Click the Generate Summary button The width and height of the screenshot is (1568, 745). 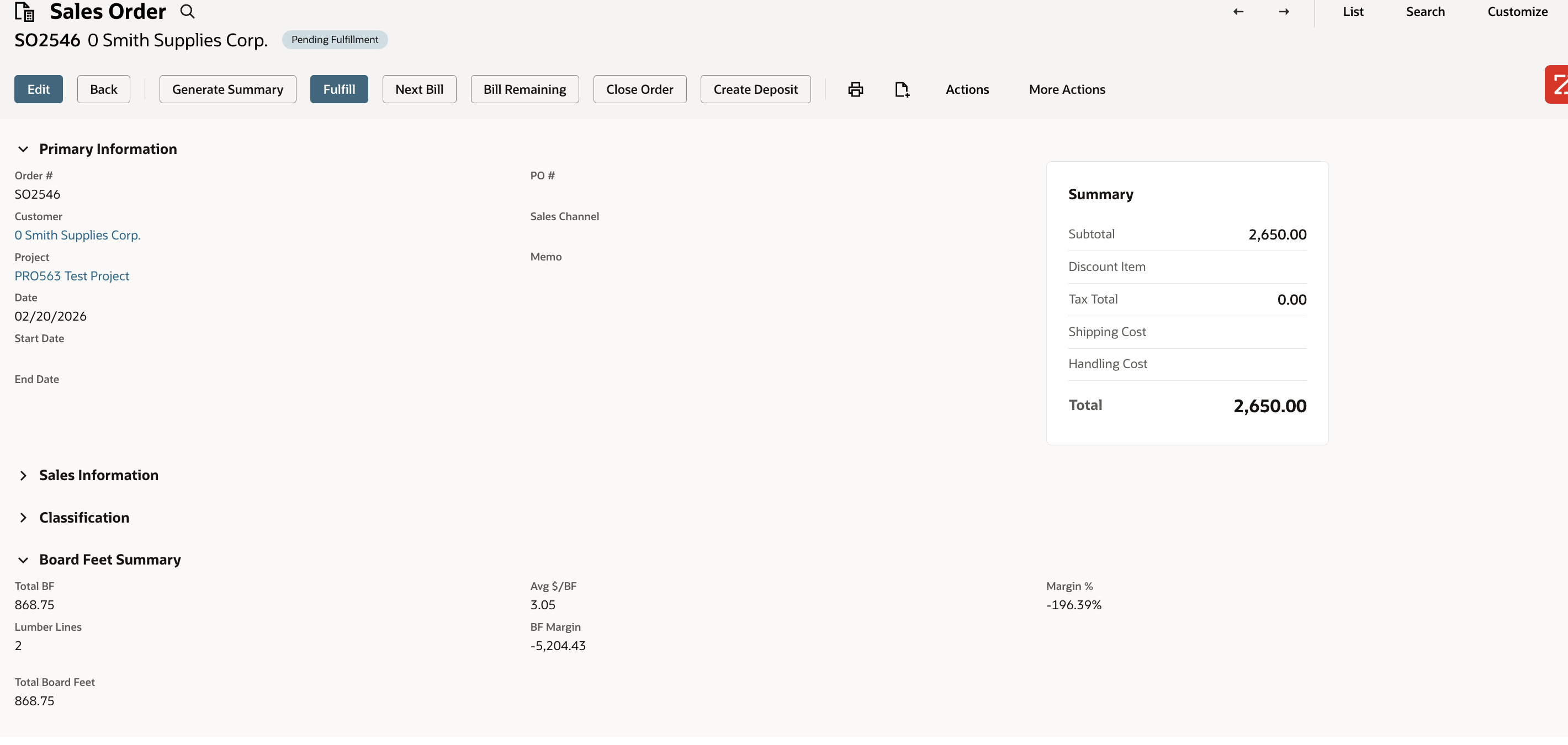tap(227, 89)
